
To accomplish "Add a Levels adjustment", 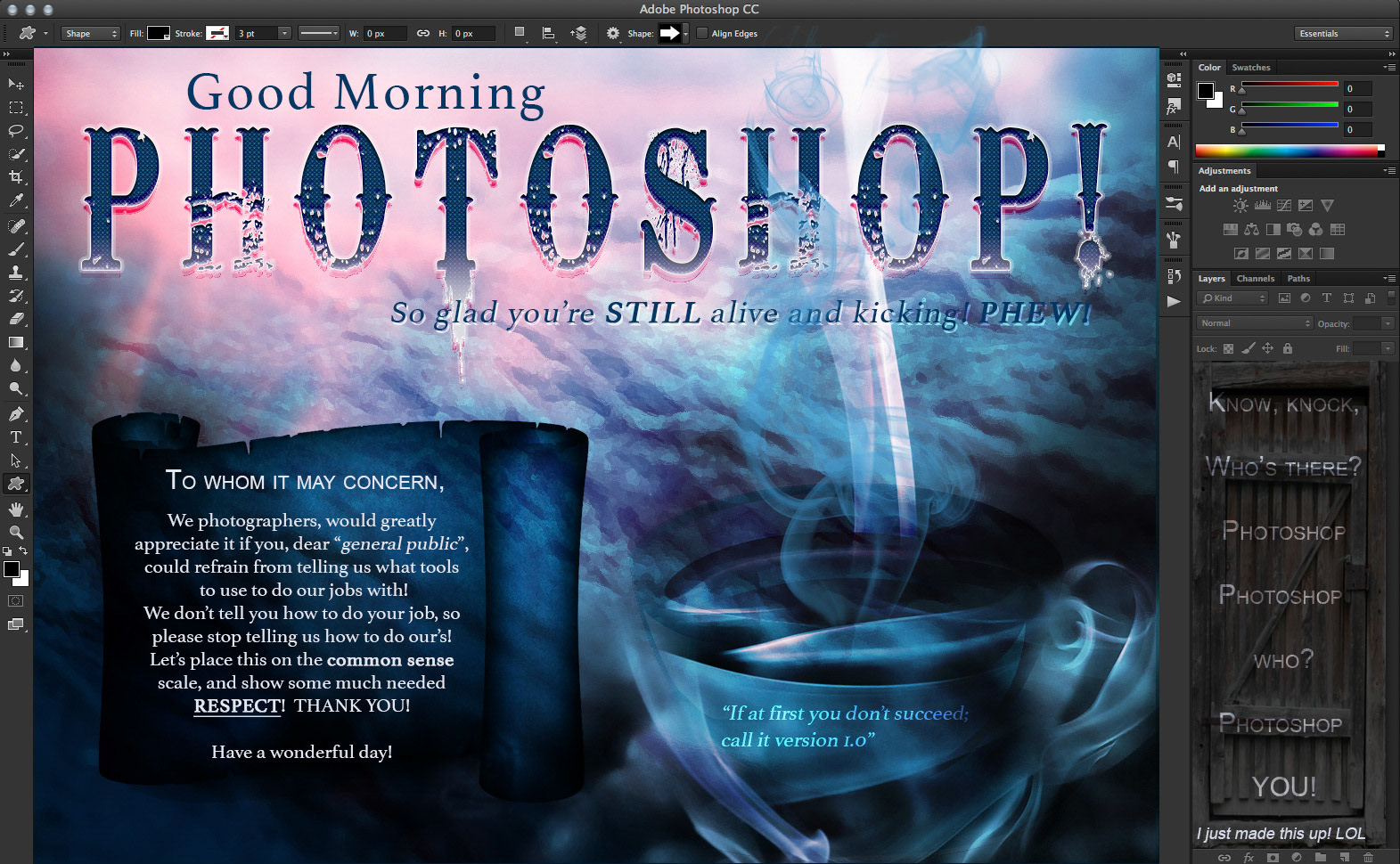I will pos(1262,206).
